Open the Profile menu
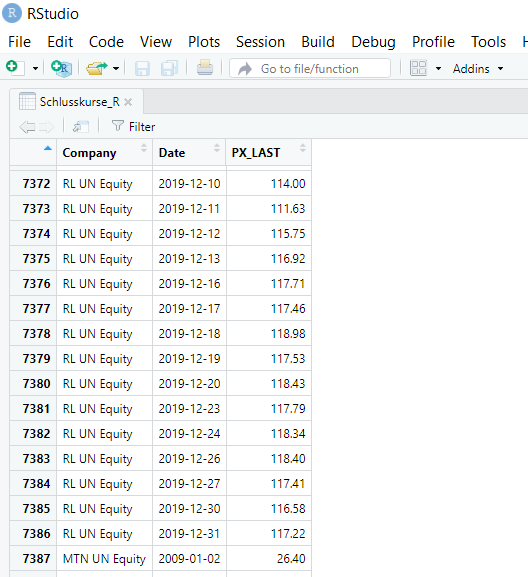528x577 pixels. pyautogui.click(x=433, y=42)
